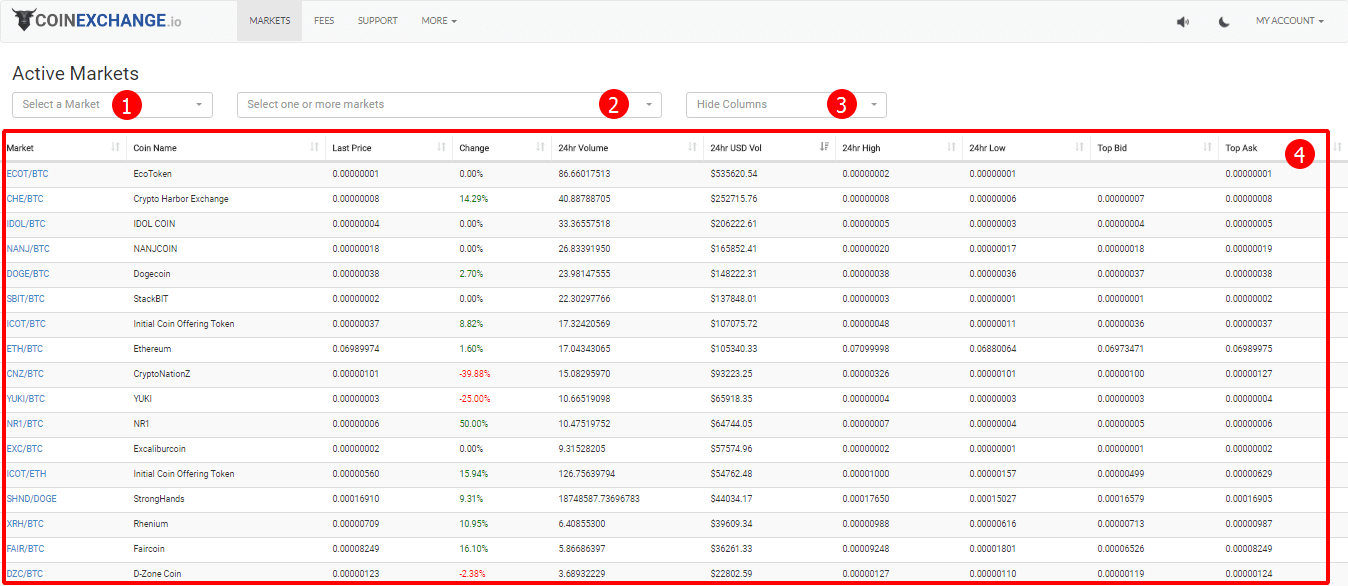Screen dimensions: 1348x586
Task: Sort table by Coin Name column
Action: pos(226,148)
